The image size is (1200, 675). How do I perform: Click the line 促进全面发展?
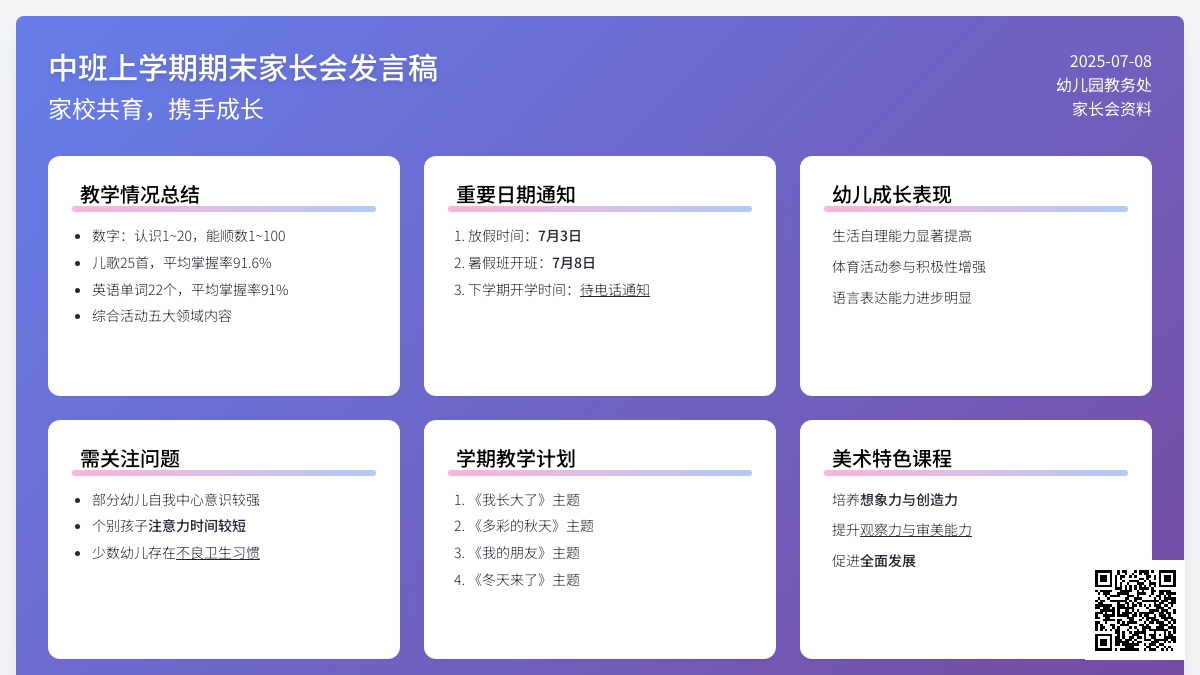pyautogui.click(x=874, y=561)
